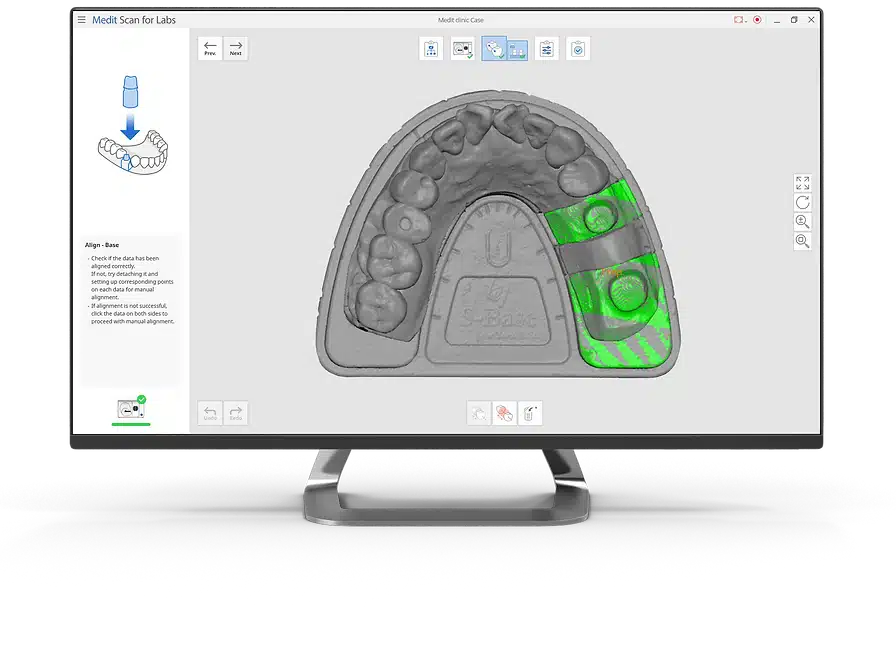Viewport: 896px width, 646px height.
Task: Go back with the Prev. arrow button
Action: coord(210,49)
